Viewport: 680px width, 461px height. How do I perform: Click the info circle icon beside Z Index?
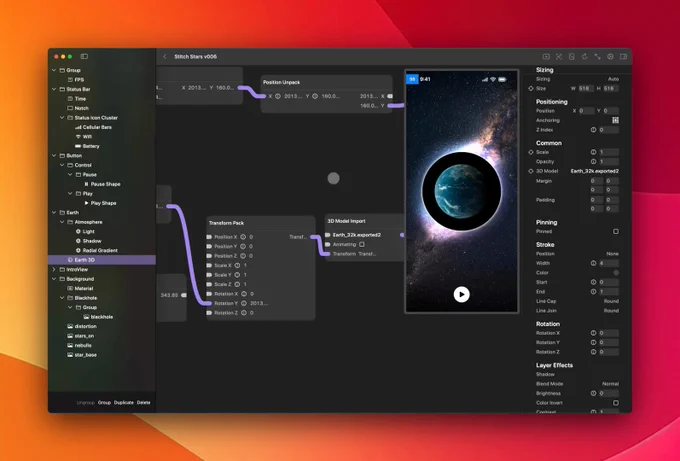(x=593, y=130)
